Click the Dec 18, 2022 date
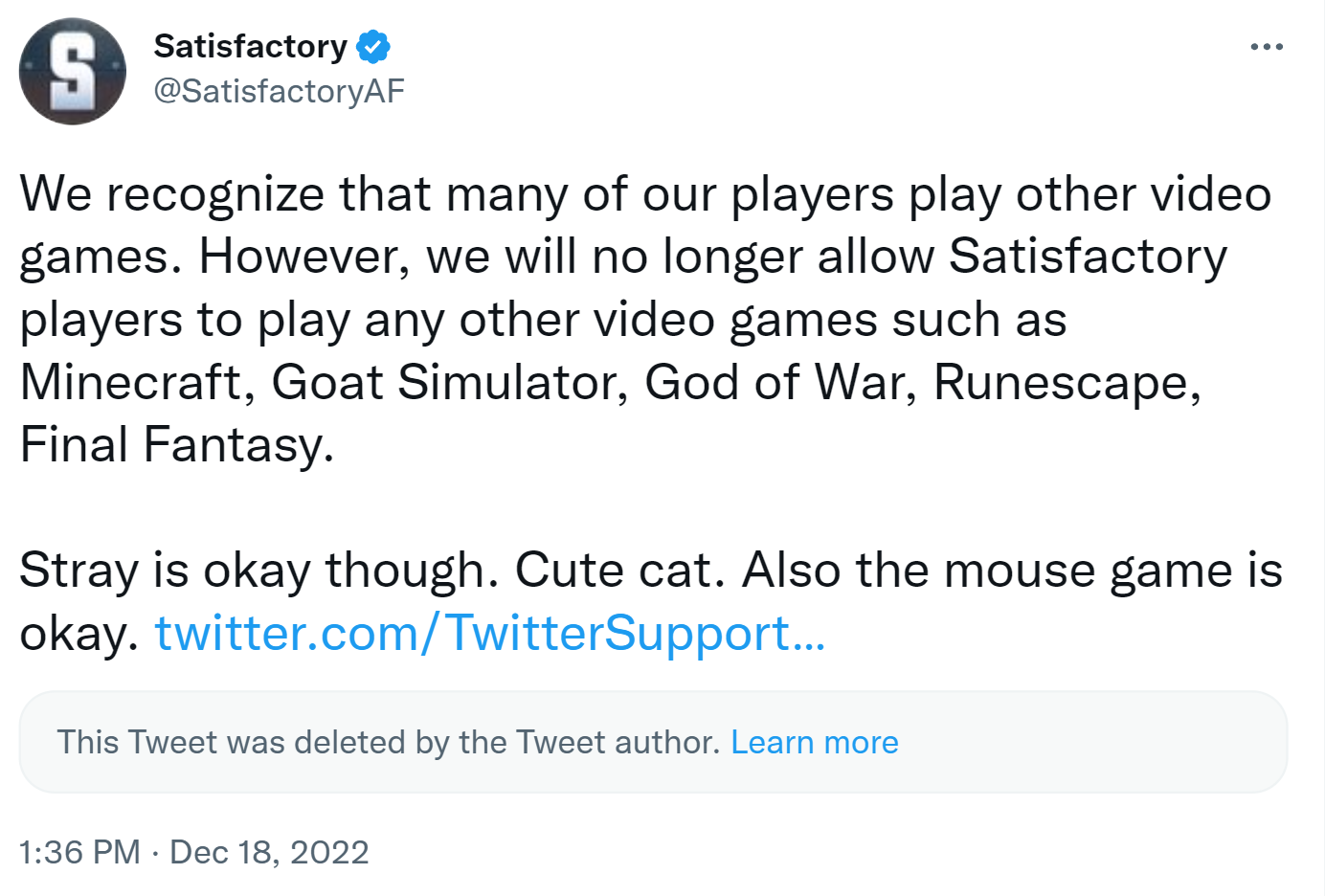Viewport: 1325px width, 896px height. 269,852
